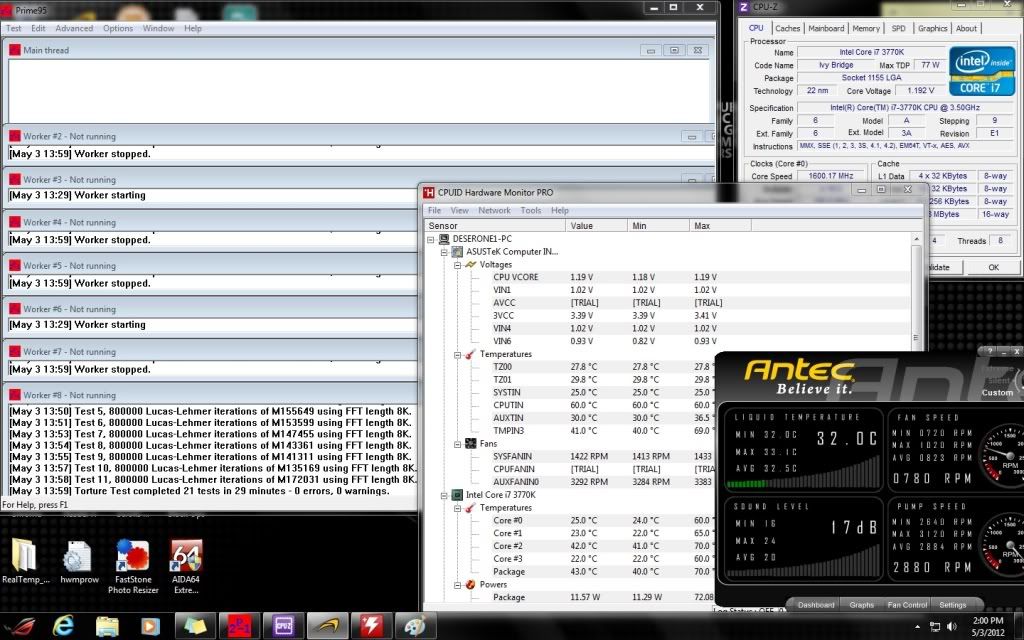Open the Help menu in Hardware Monitor
The image size is (1024, 640).
click(x=560, y=210)
